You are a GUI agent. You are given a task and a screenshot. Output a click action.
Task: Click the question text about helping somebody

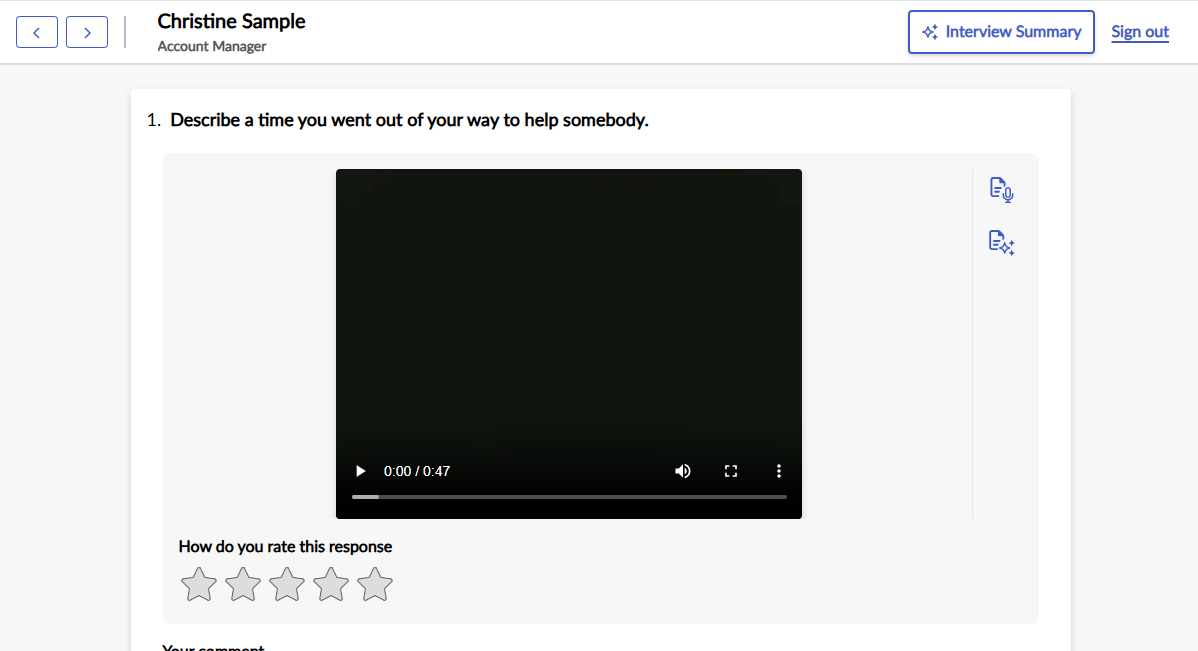tap(410, 120)
